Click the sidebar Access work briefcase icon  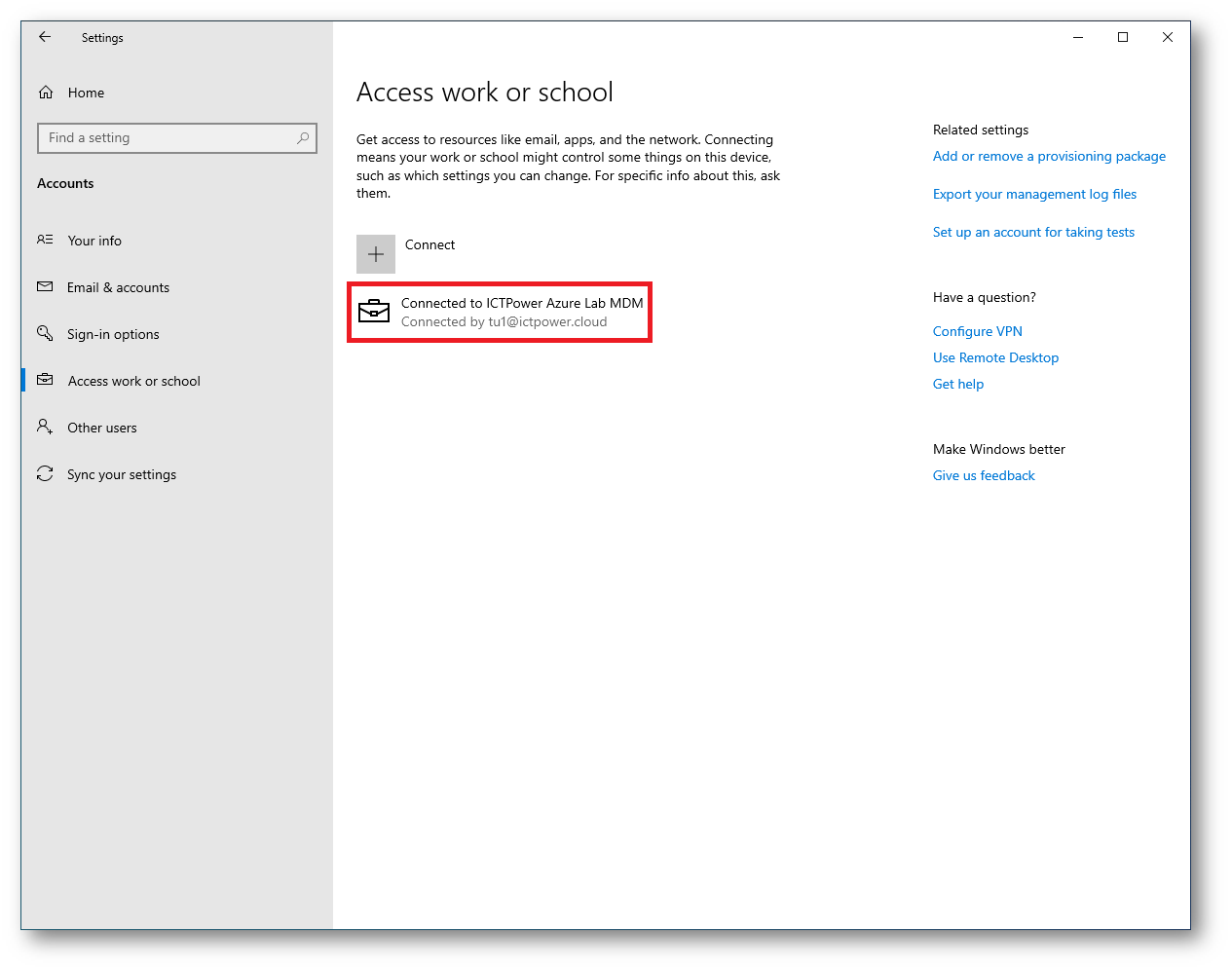(x=45, y=380)
